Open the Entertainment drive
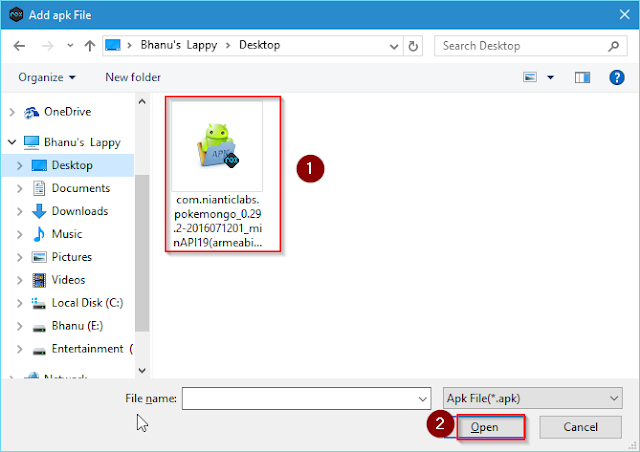The height and width of the screenshot is (452, 640). (x=92, y=349)
